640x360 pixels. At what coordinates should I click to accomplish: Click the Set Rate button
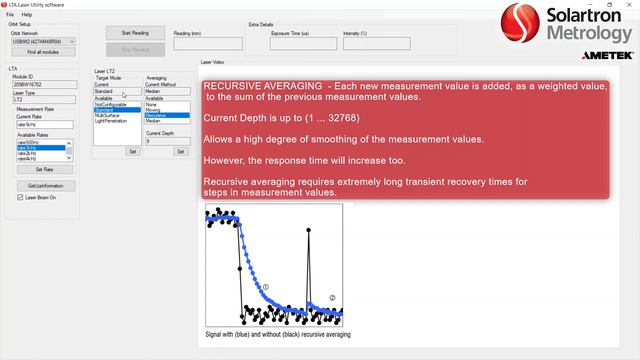point(44,169)
